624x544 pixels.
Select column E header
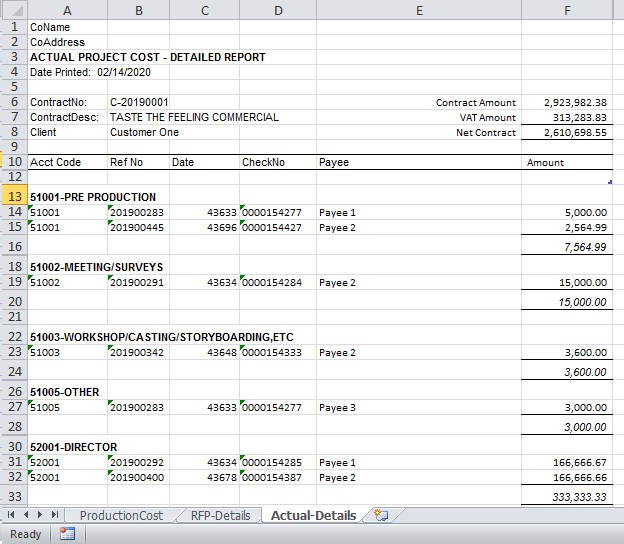click(418, 10)
